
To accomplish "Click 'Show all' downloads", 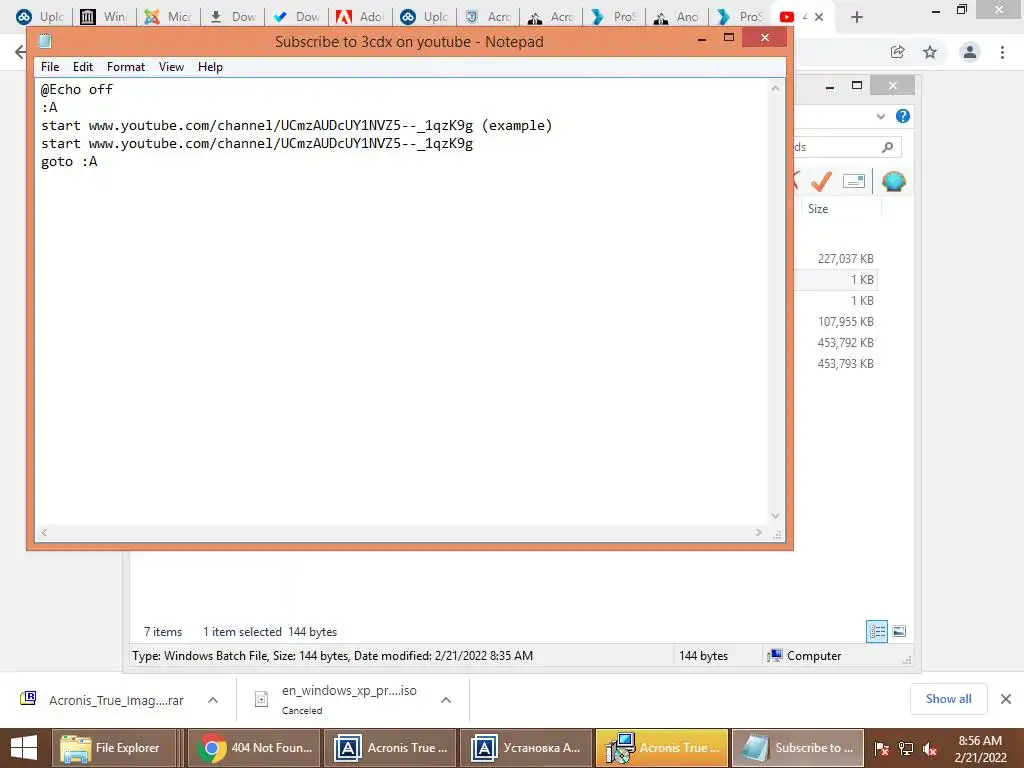I will 948,699.
